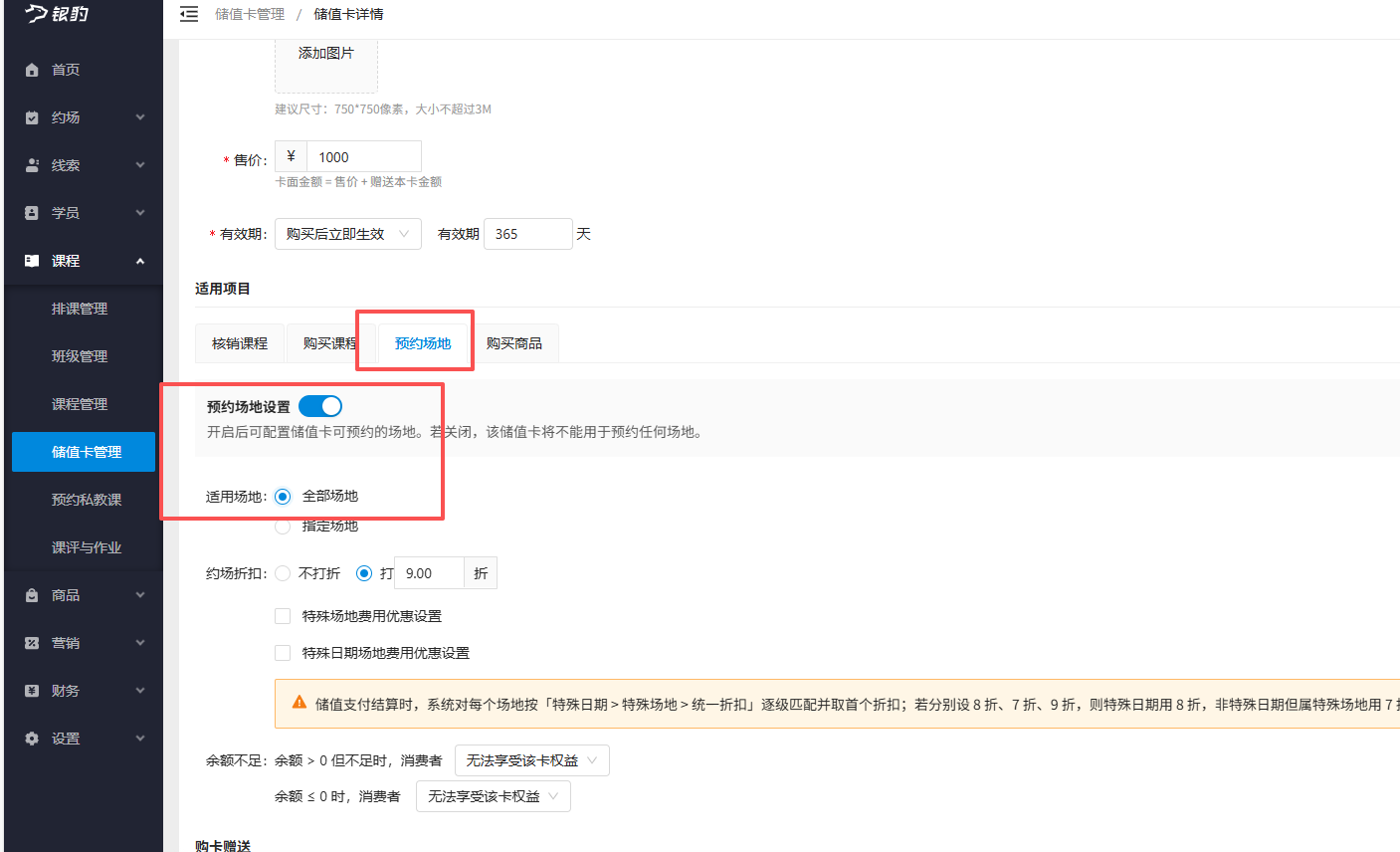1400x852 pixels.
Task: Open the 学员 students section icon
Action: tap(34, 212)
